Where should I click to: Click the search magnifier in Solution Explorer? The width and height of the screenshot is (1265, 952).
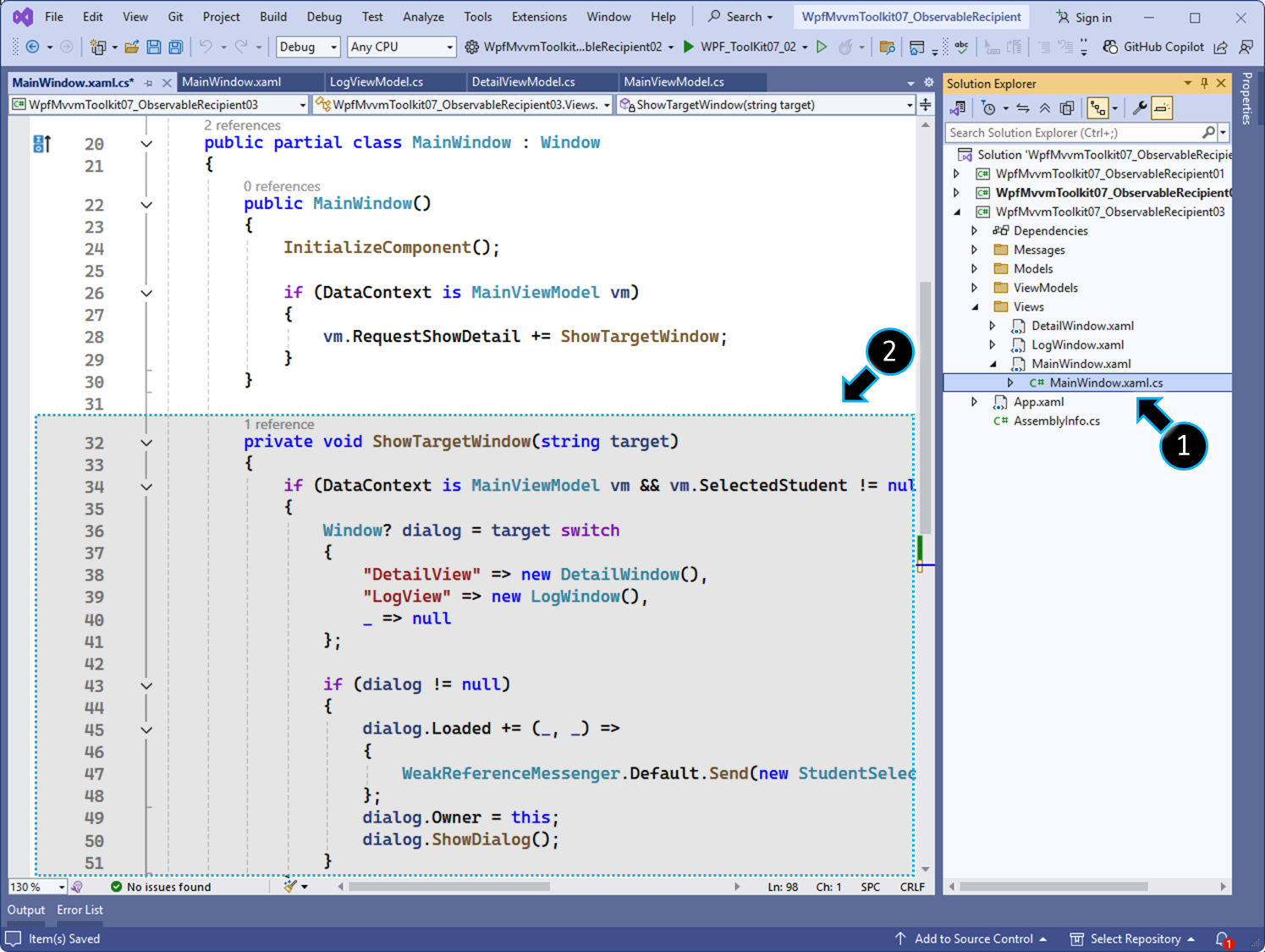point(1208,133)
